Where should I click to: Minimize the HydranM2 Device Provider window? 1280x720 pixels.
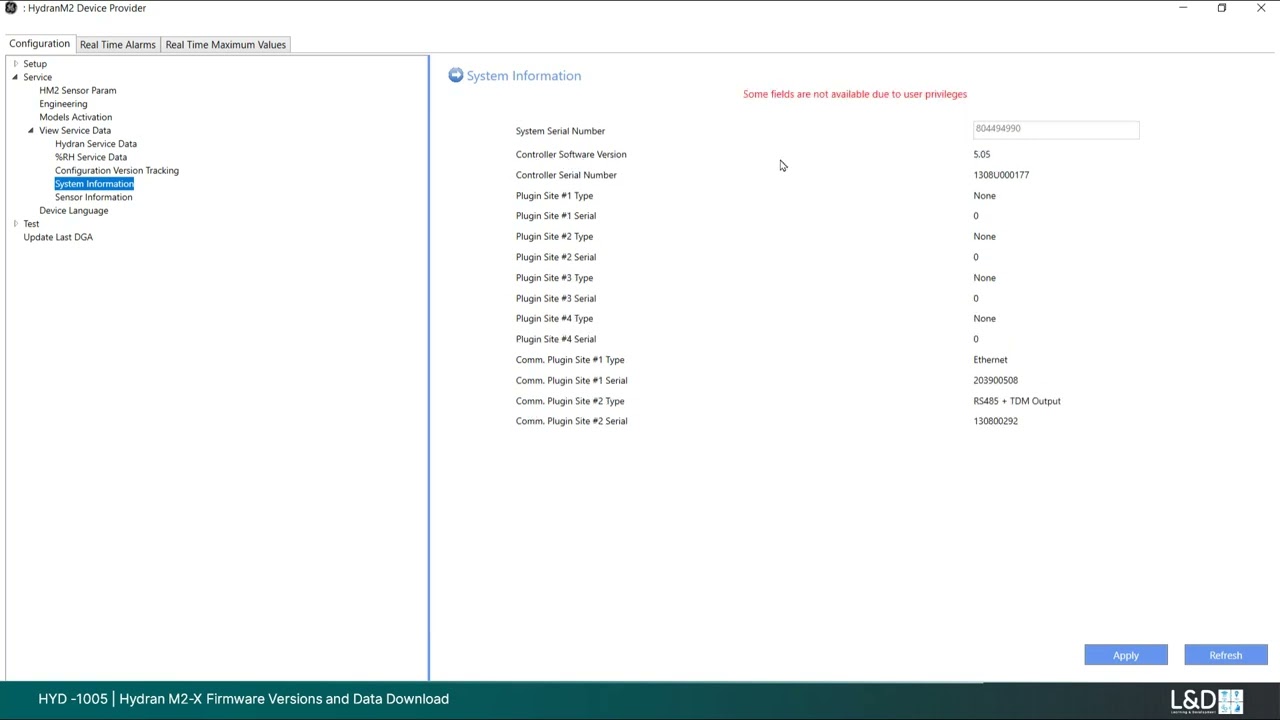coord(1183,8)
